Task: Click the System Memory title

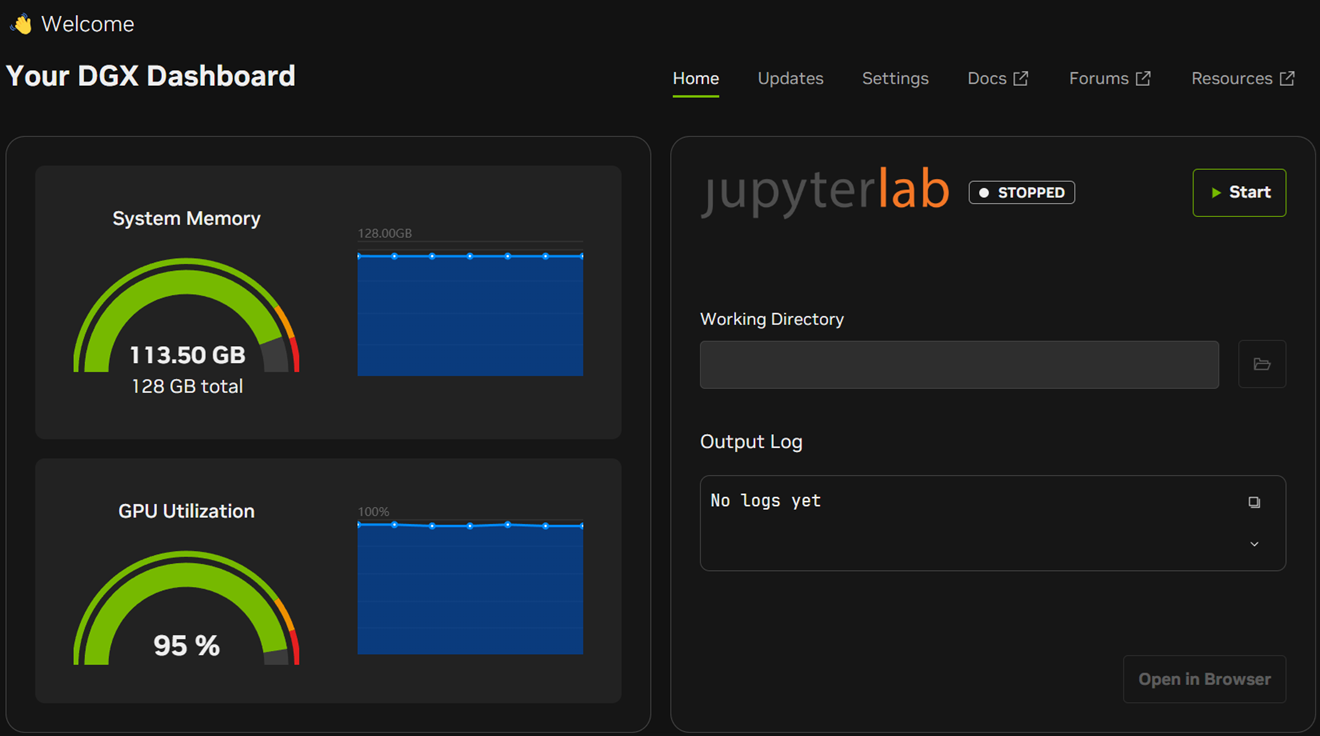Action: point(186,218)
